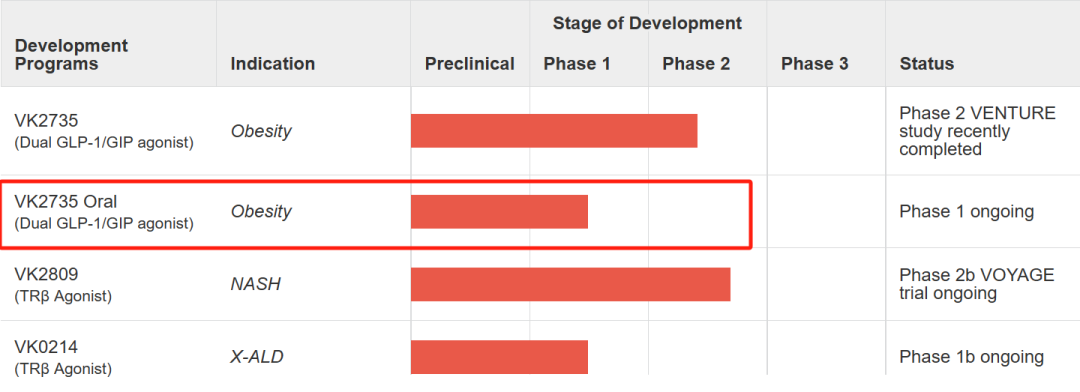Screen dimensions: 1080x392
Task: Select the Status column header
Action: [x=926, y=64]
